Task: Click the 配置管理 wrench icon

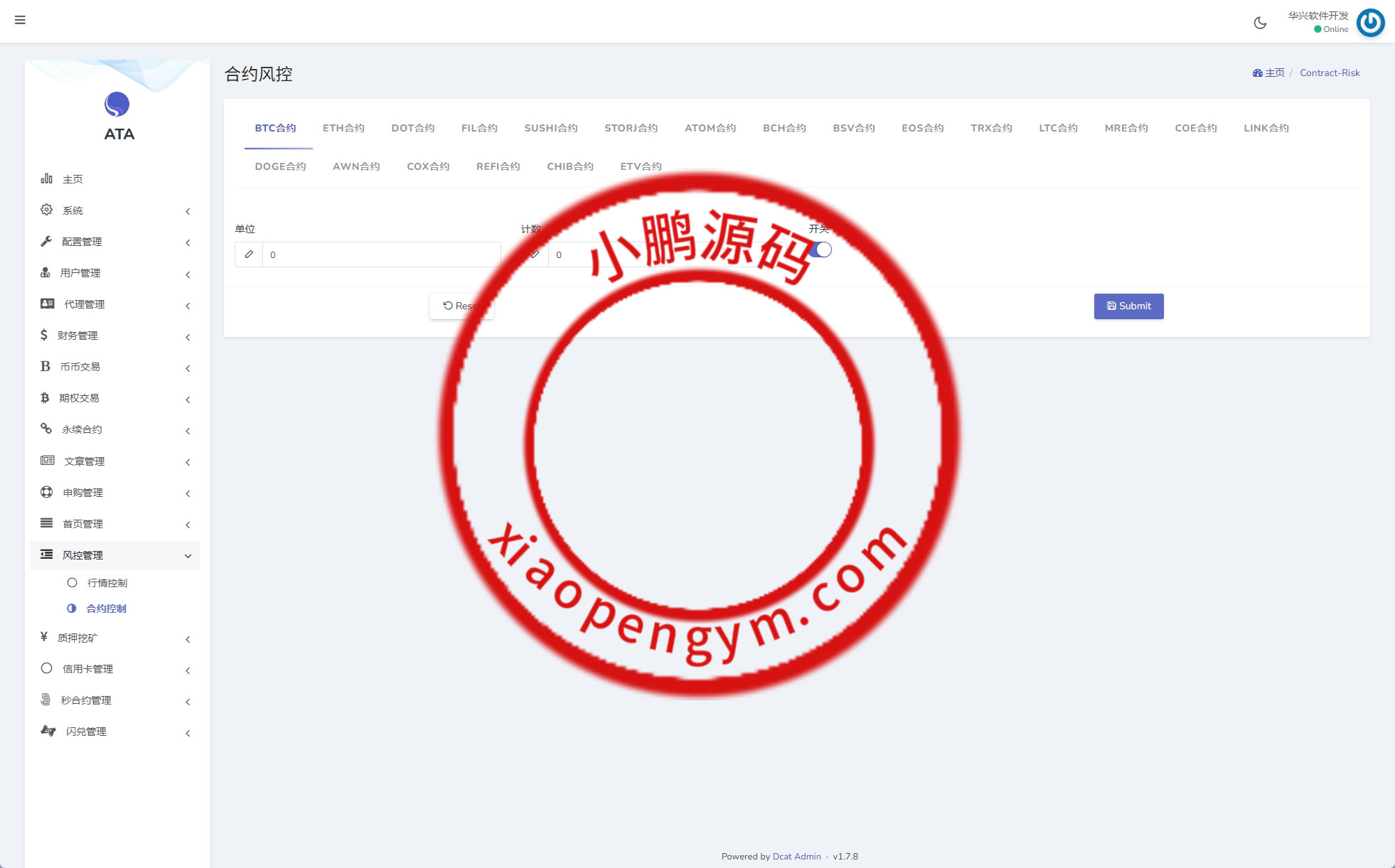Action: (x=47, y=241)
